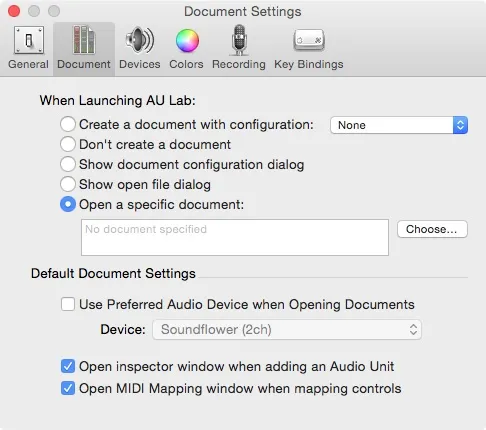Open the Recording microphone icon

pyautogui.click(x=239, y=40)
